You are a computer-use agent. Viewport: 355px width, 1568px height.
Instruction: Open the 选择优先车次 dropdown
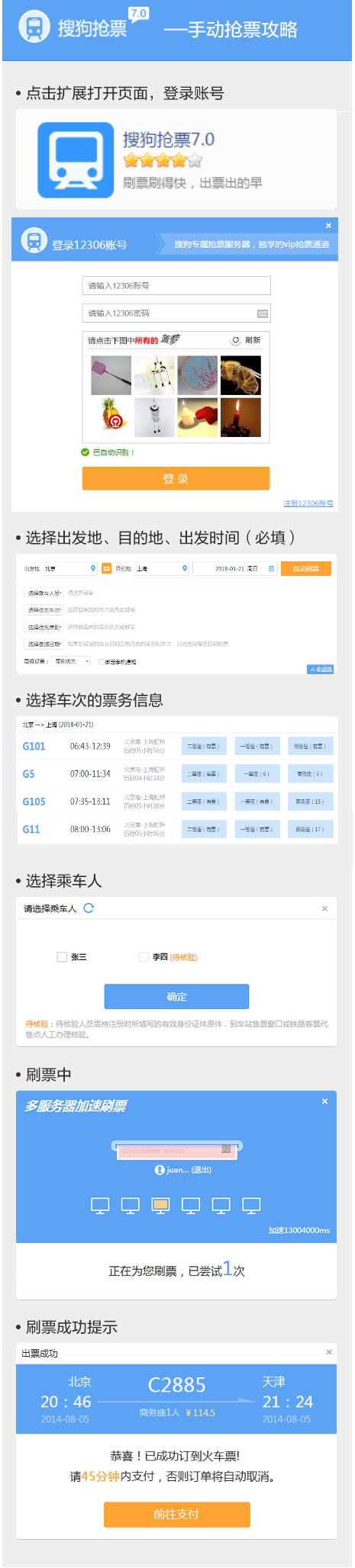(x=44, y=610)
